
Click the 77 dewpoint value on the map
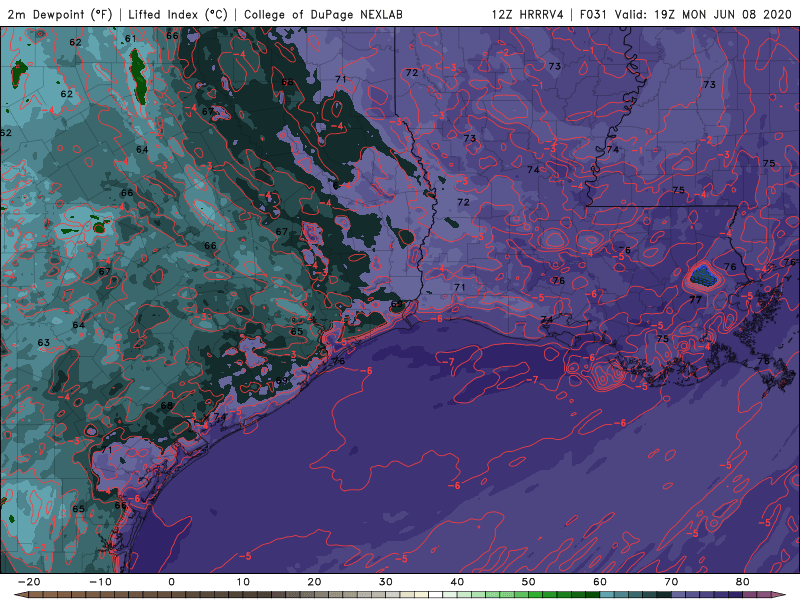695,300
